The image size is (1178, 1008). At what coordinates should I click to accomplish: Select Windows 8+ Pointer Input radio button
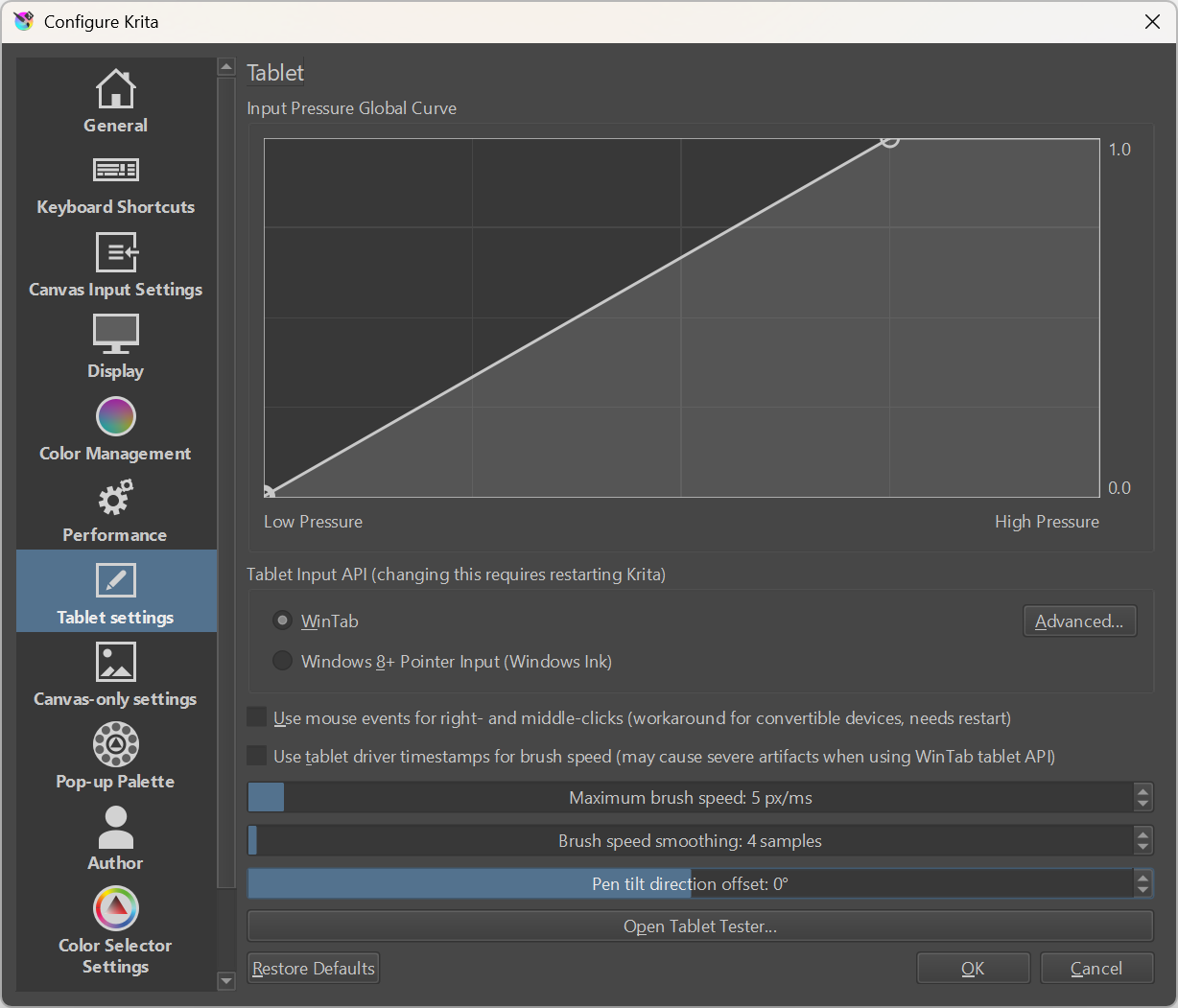[282, 661]
